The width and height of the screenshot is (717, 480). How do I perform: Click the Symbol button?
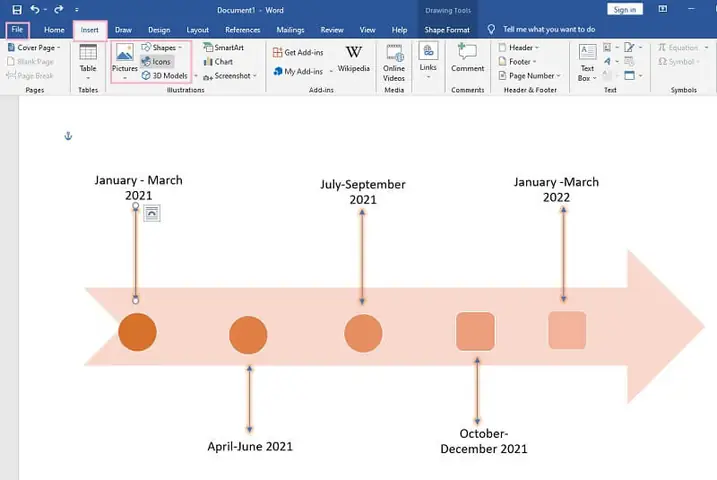[x=678, y=62]
